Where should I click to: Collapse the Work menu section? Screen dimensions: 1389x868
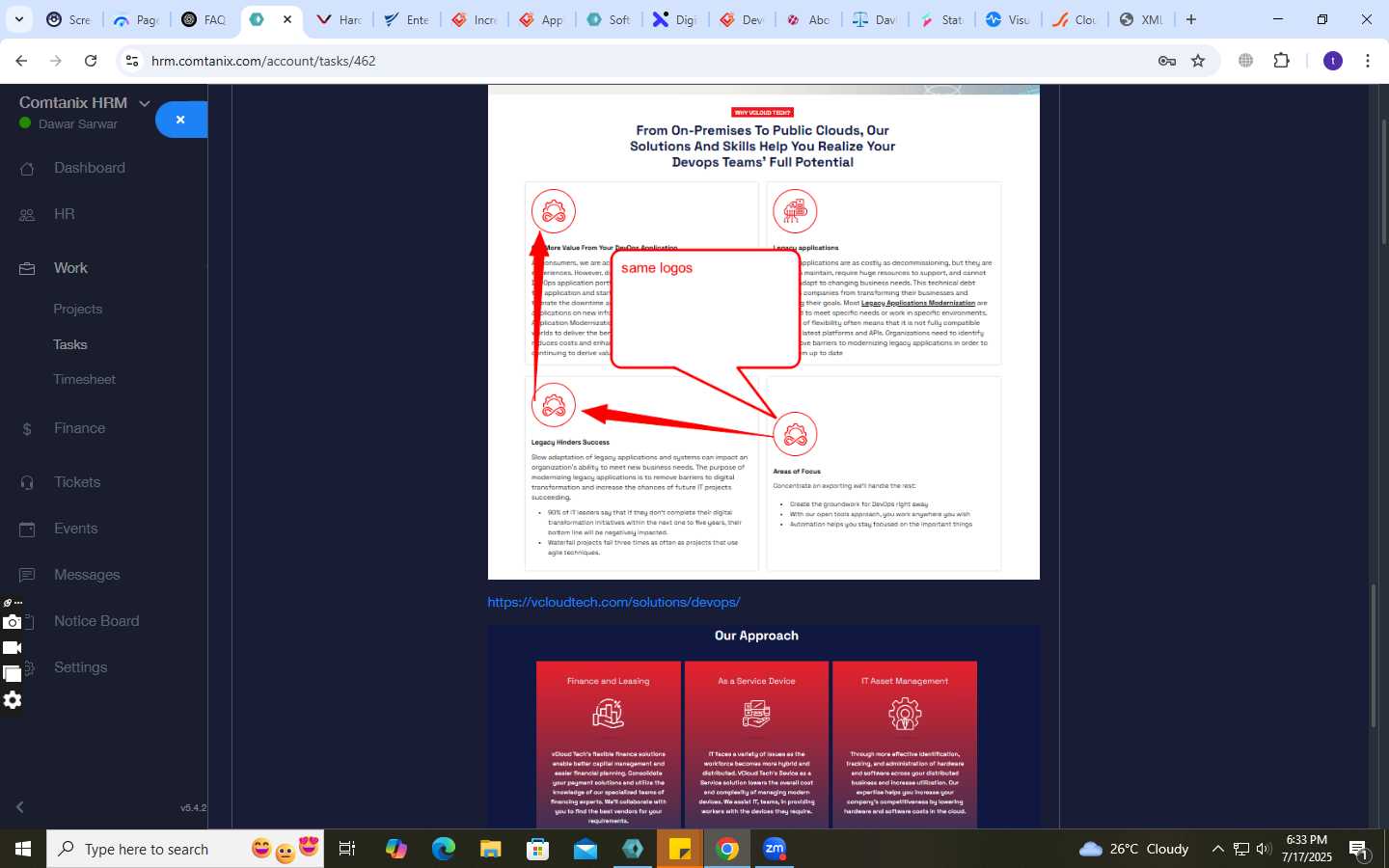[x=70, y=268]
